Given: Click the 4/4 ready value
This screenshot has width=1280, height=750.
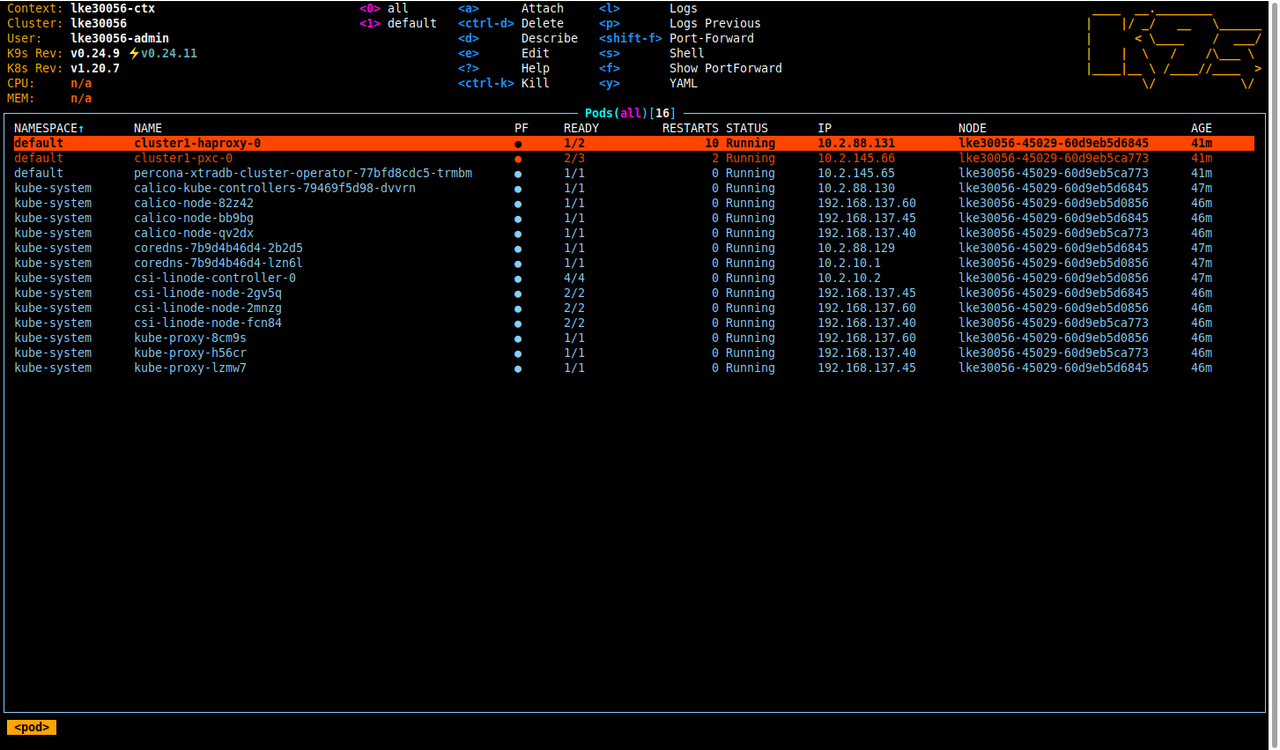Looking at the screenshot, I should pyautogui.click(x=574, y=278).
